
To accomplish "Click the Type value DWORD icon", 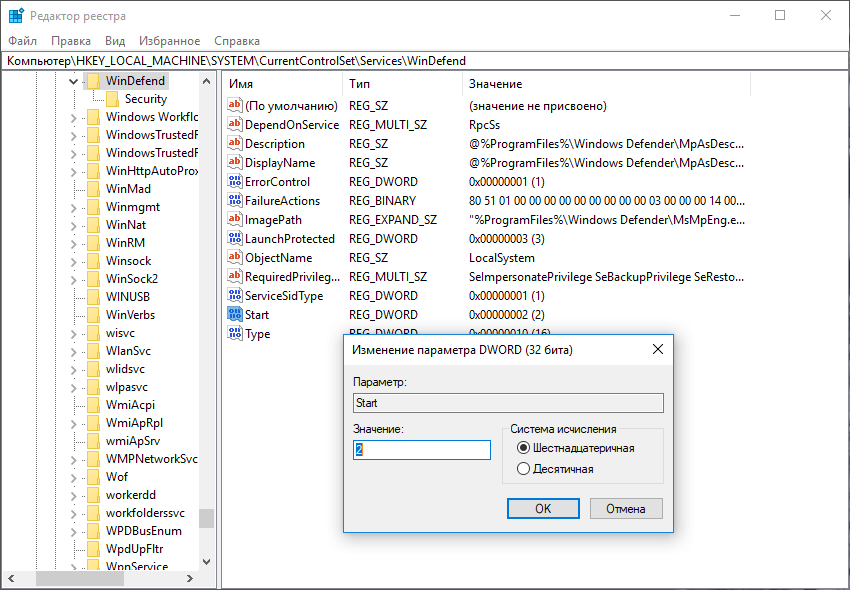I will click(x=235, y=333).
